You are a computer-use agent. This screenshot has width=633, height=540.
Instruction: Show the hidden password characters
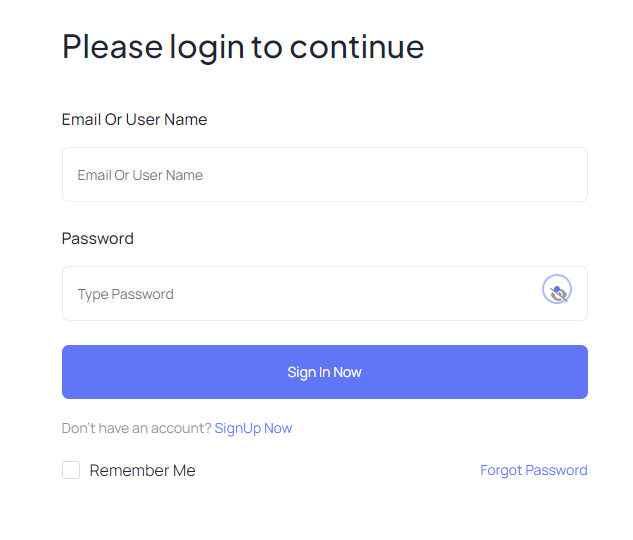click(557, 289)
